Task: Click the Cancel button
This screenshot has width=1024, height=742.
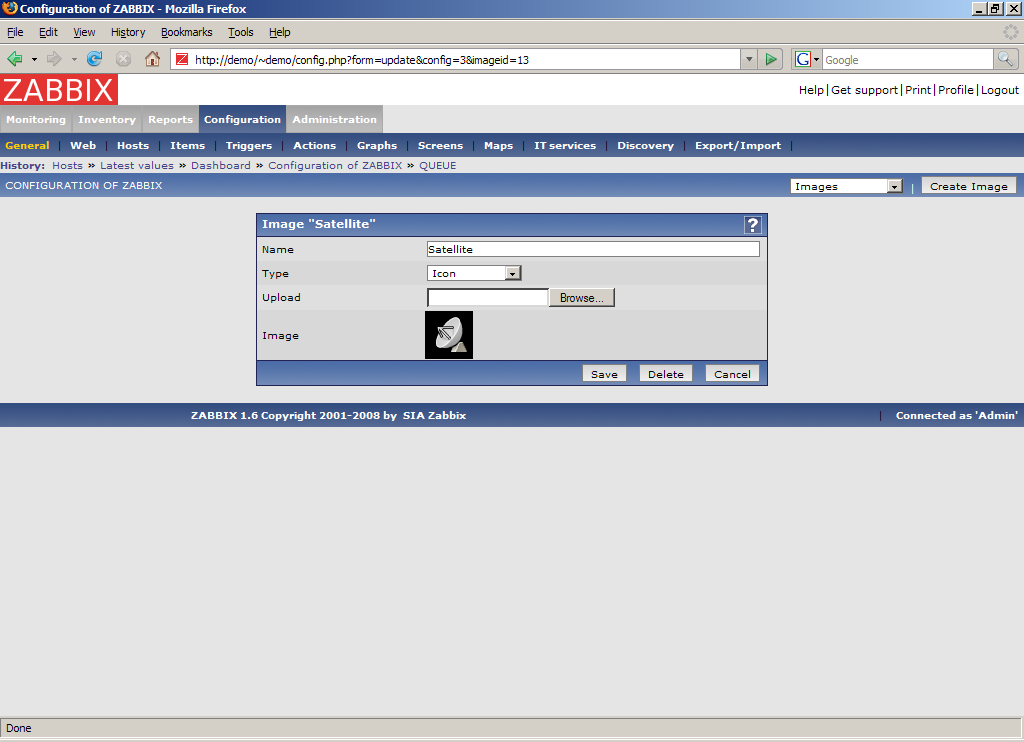Action: (x=732, y=374)
